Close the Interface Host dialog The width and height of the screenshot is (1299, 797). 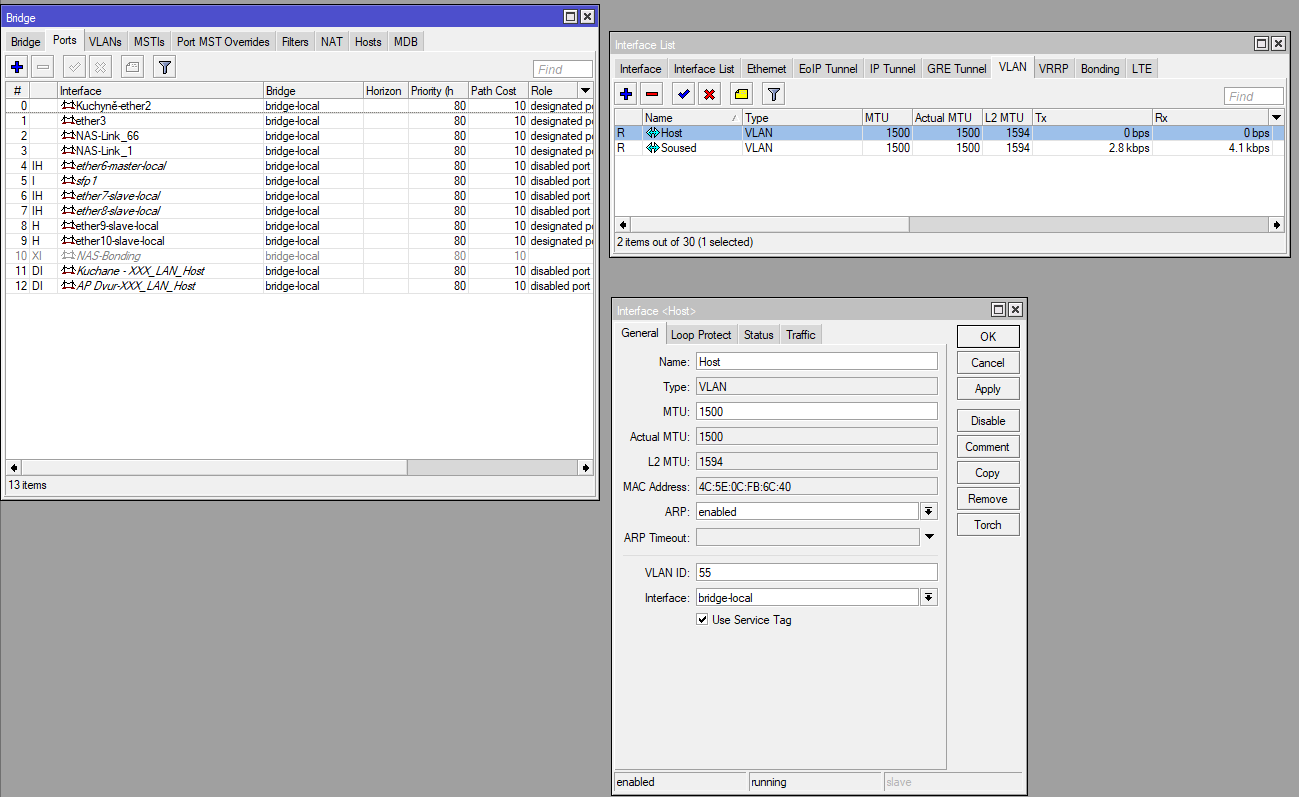[1015, 311]
